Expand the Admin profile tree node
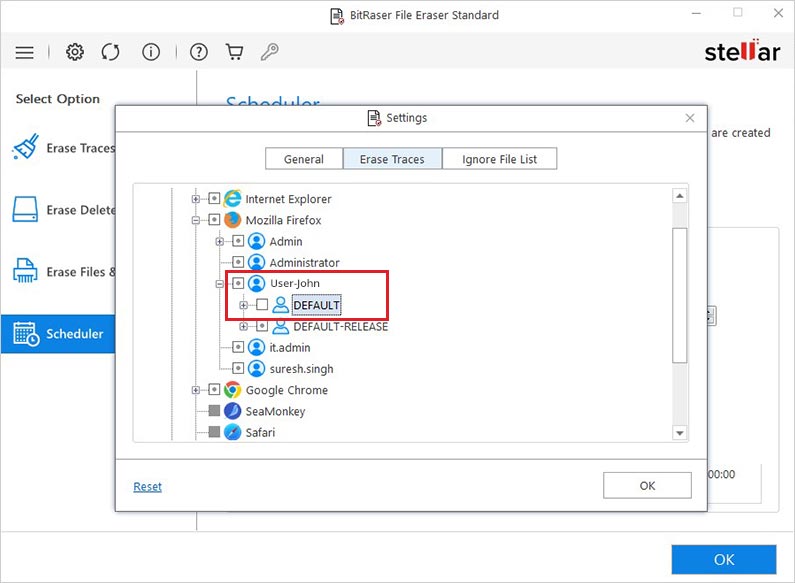This screenshot has height=583, width=795. [x=220, y=241]
